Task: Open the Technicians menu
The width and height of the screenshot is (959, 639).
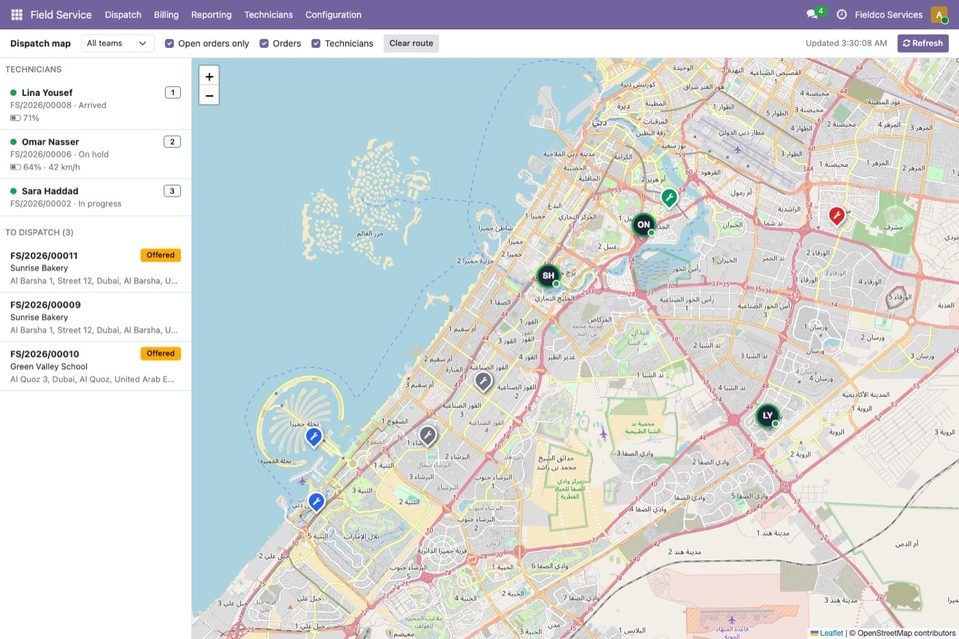Action: [x=268, y=15]
